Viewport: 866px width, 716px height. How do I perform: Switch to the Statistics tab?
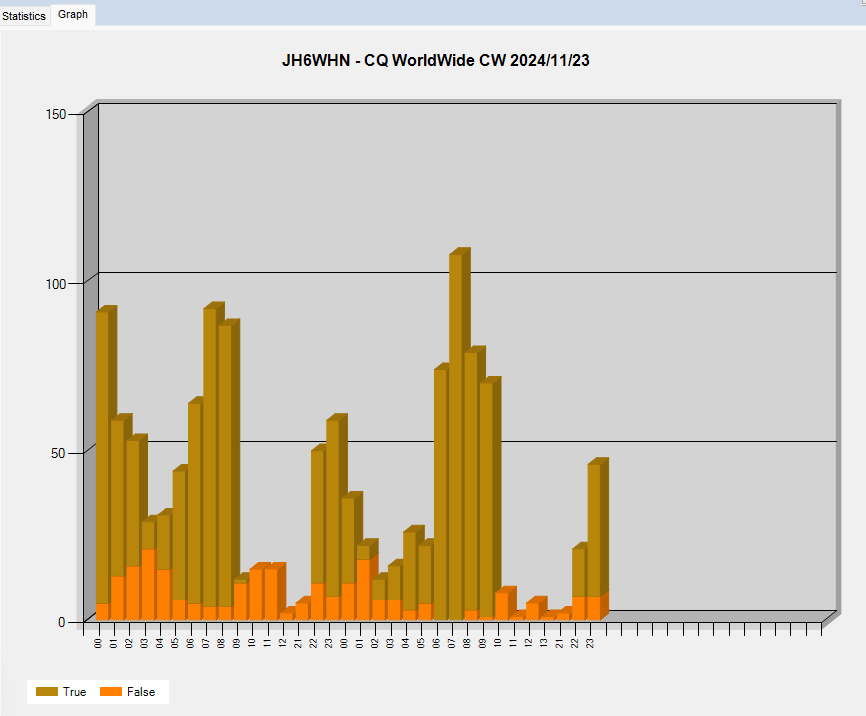tap(24, 16)
